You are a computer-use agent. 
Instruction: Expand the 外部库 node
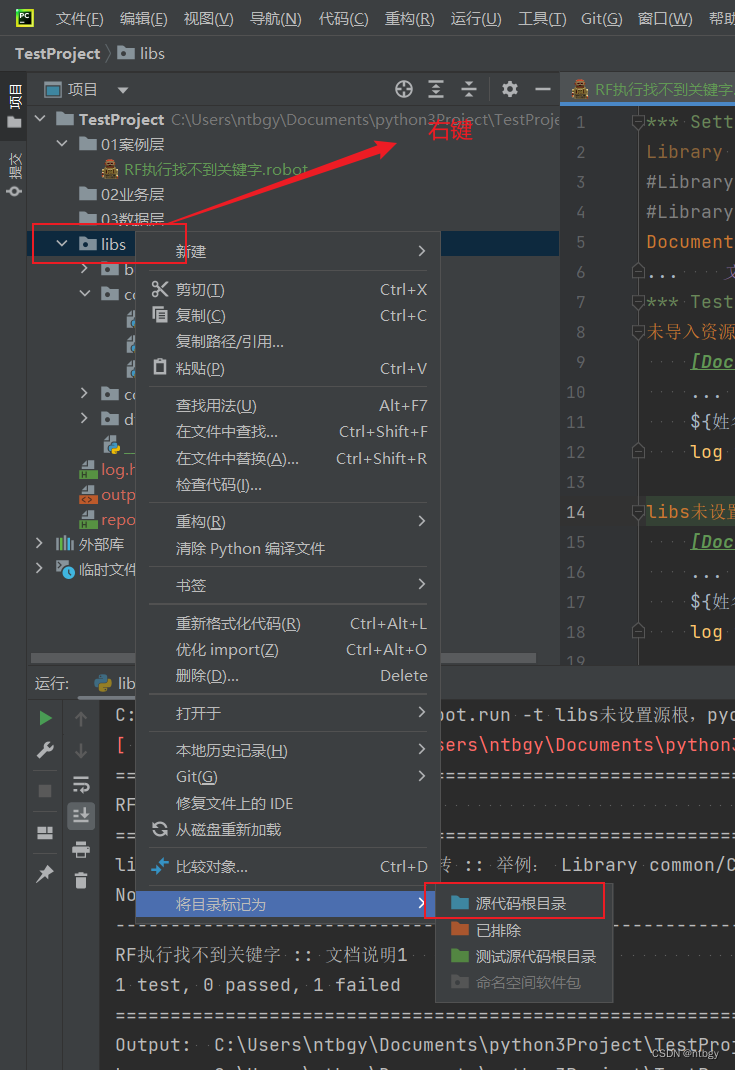pos(40,543)
